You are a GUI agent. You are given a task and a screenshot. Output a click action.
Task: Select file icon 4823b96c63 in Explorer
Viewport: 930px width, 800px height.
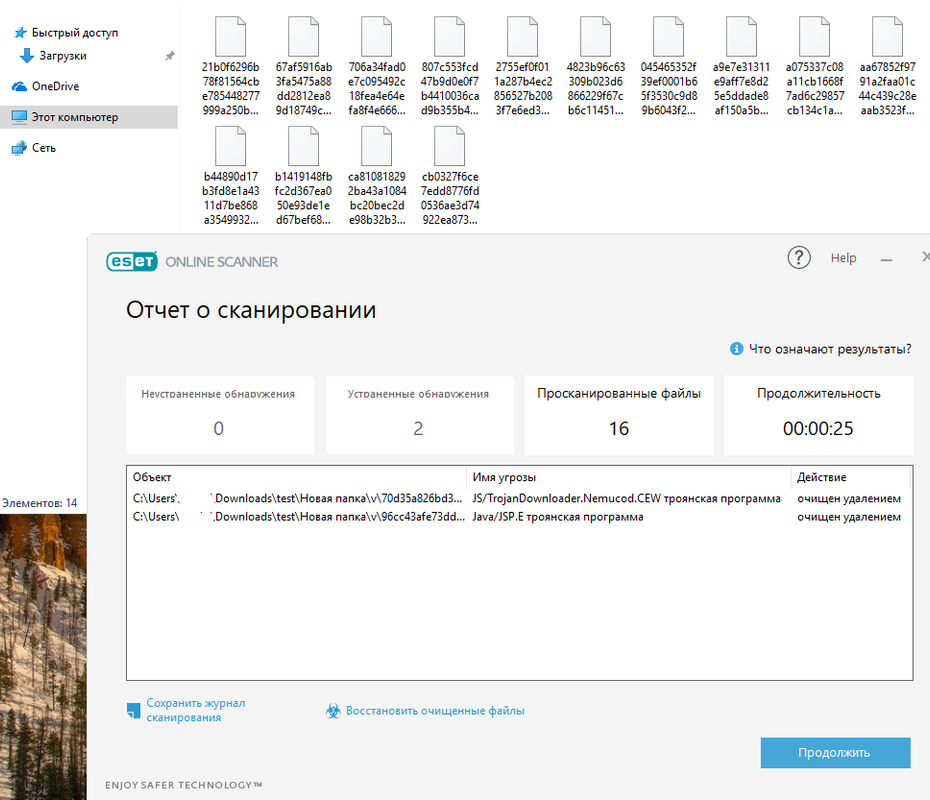click(595, 36)
